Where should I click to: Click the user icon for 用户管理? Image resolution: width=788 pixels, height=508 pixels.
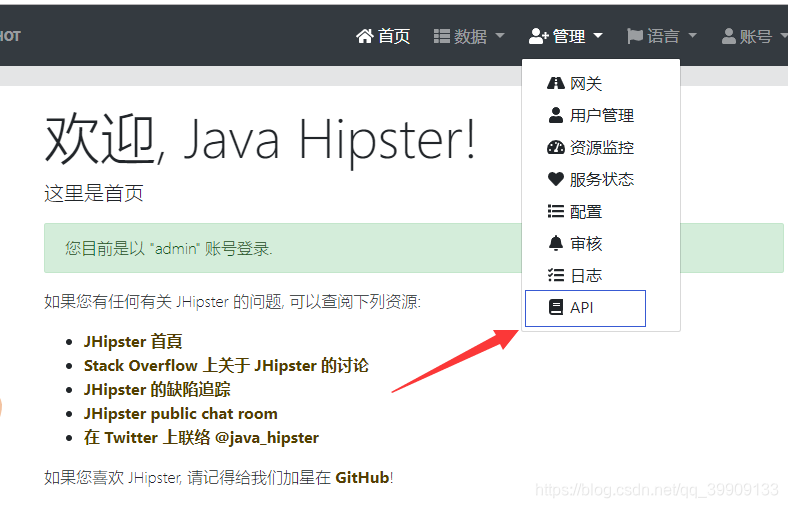pos(556,115)
